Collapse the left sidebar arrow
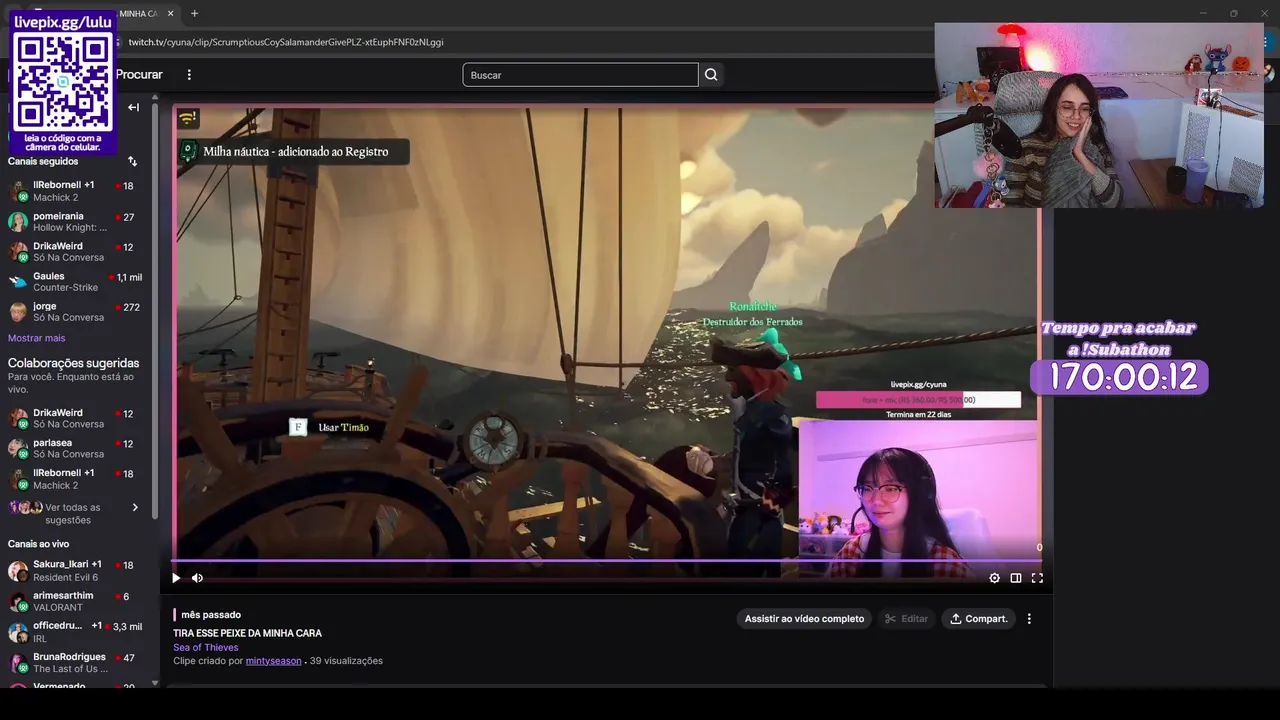1280x720 pixels. 133,107
